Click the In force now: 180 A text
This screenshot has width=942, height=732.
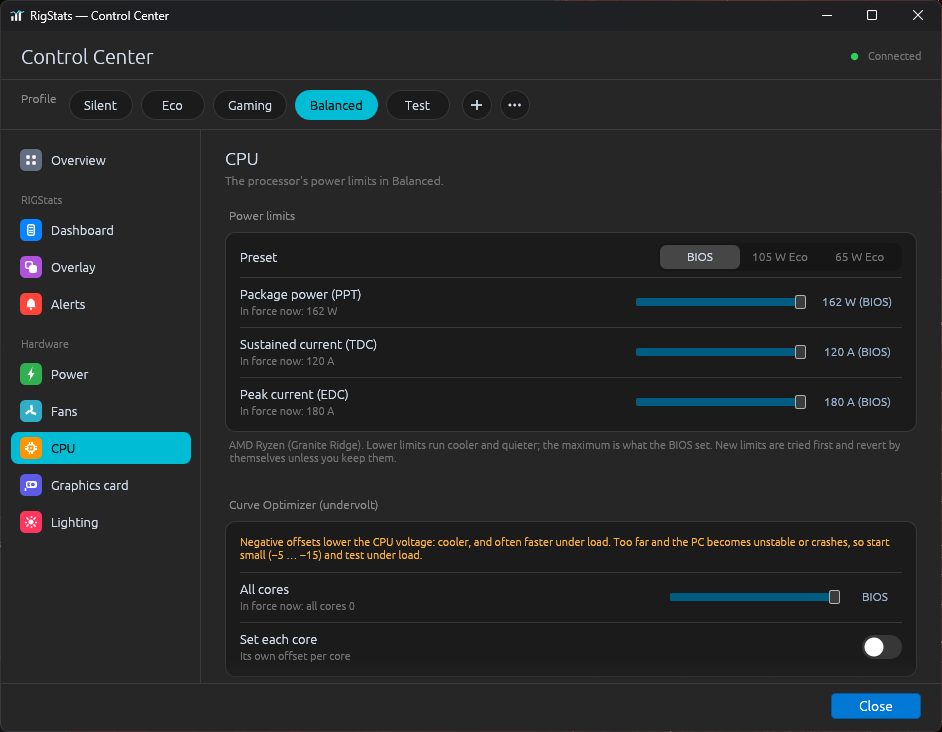tap(287, 411)
